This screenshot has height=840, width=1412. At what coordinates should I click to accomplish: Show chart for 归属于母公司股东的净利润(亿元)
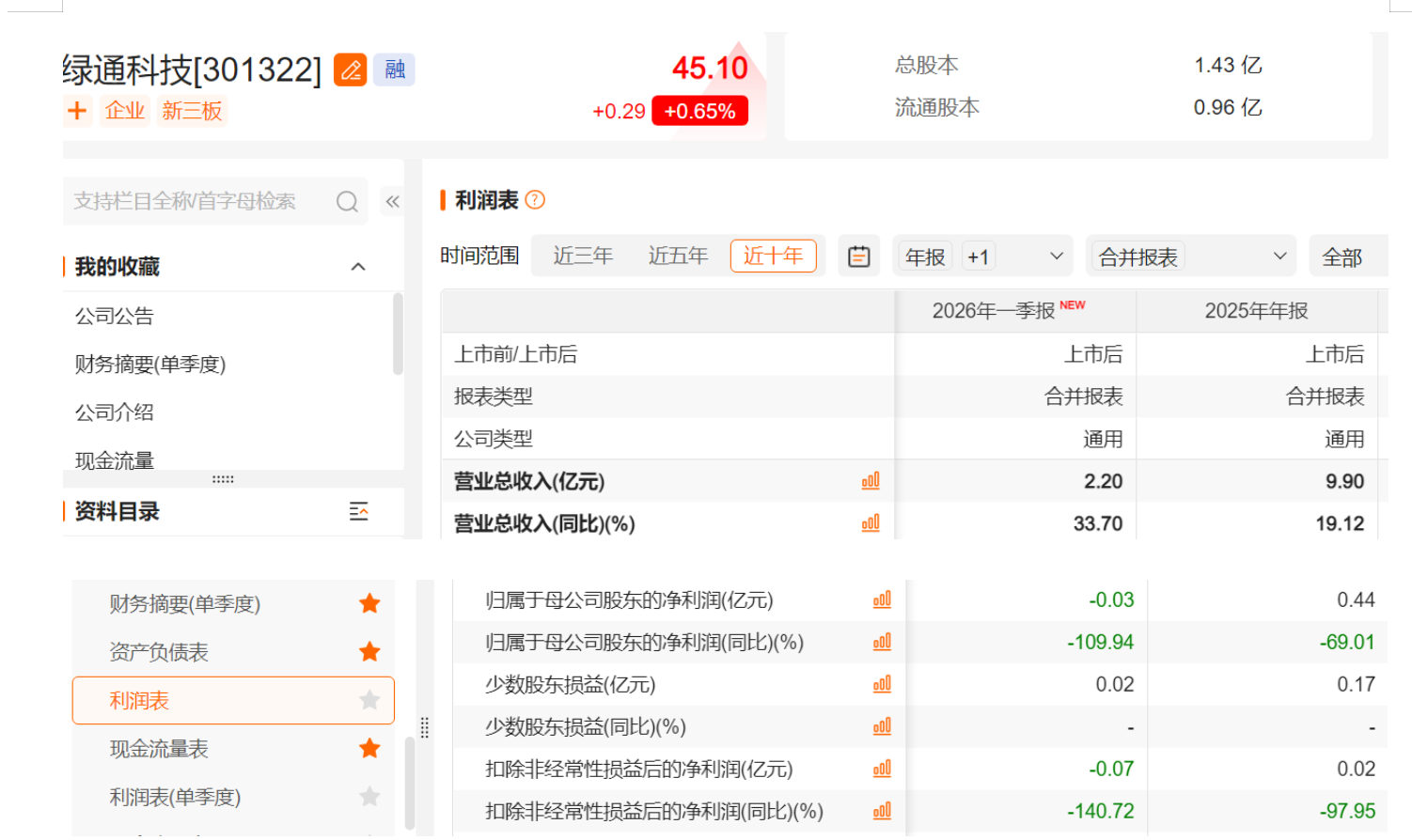coord(882,599)
